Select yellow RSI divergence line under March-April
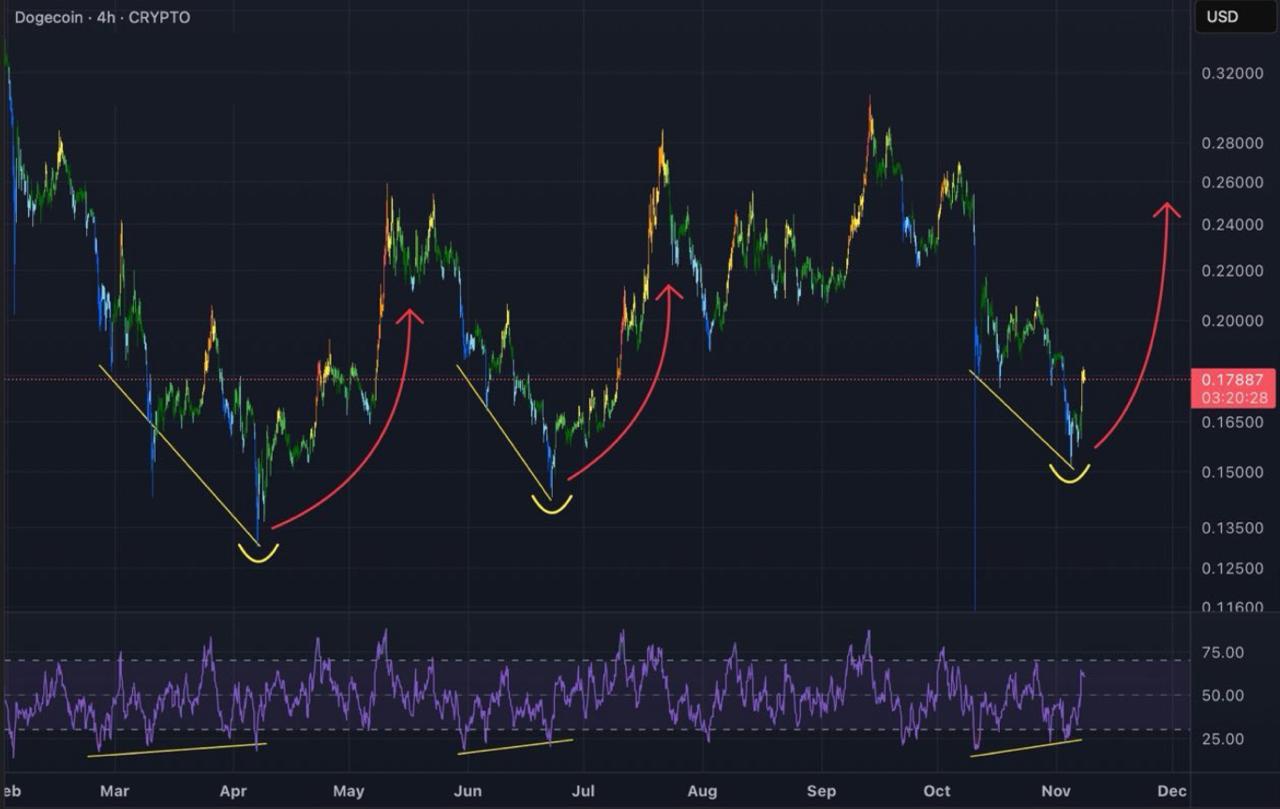The height and width of the screenshot is (809, 1280). [177, 749]
